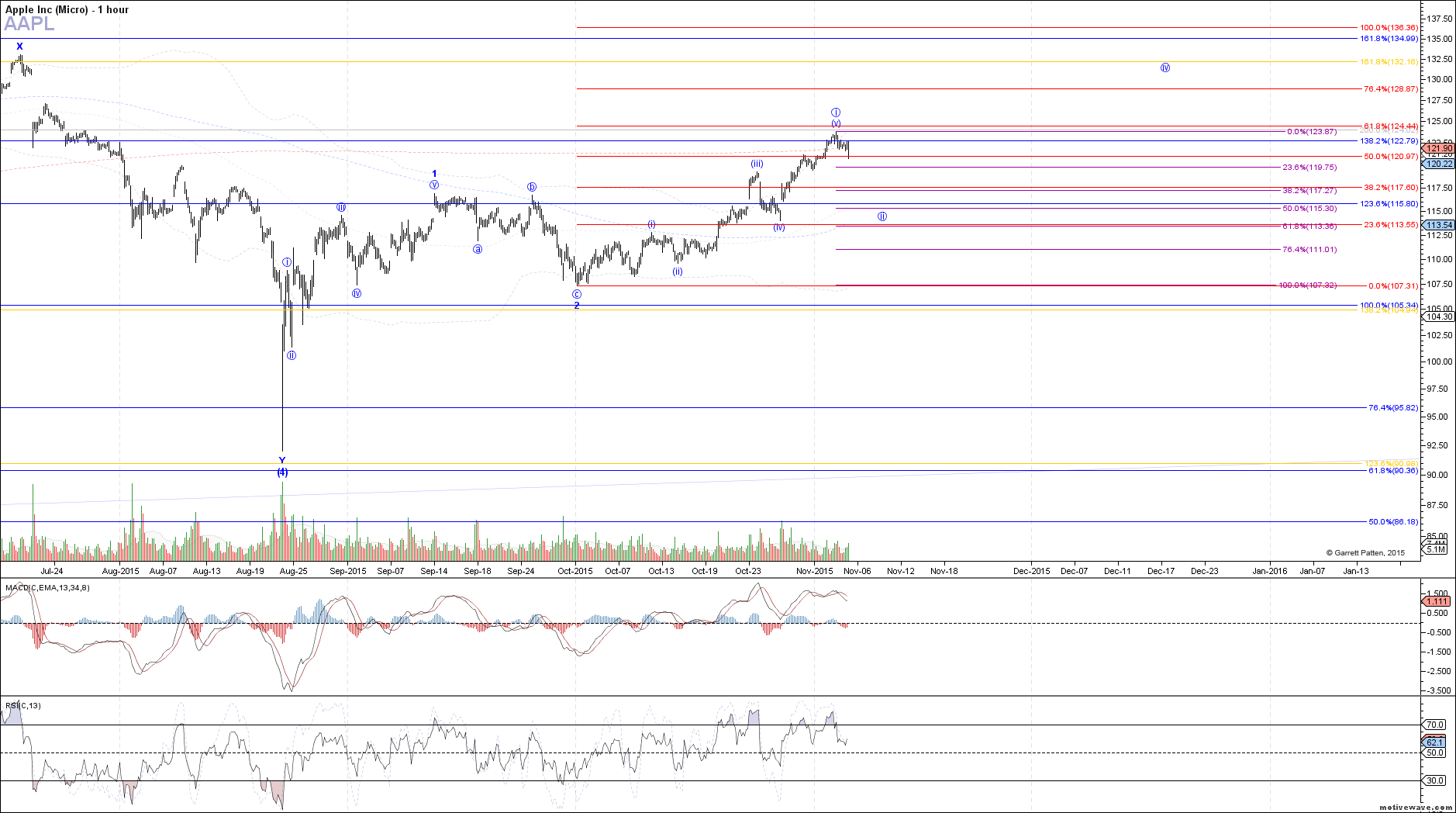
Task: Select the blue 113.54 price axis tag
Action: (1439, 225)
